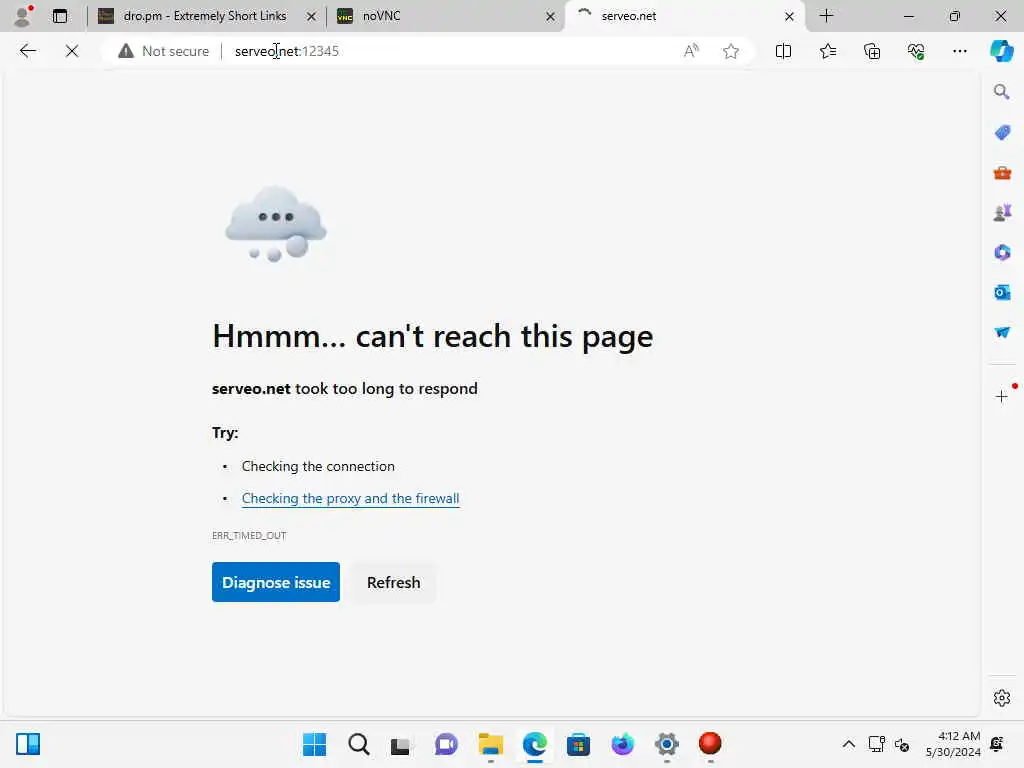The image size is (1024, 768).
Task: Open the sidebar Microsoft 365 icon
Action: [1002, 252]
